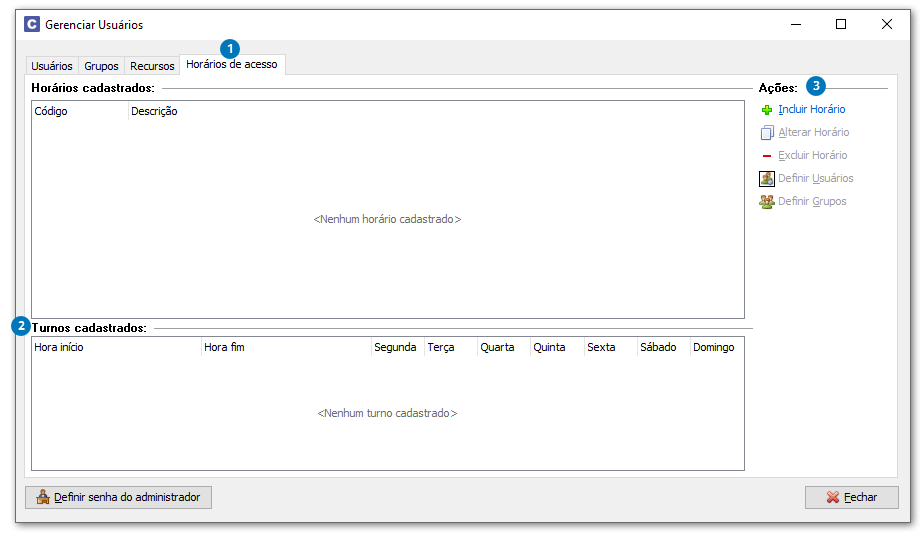Image resolution: width=924 pixels, height=536 pixels.
Task: Close the window with title bar X
Action: [886, 24]
